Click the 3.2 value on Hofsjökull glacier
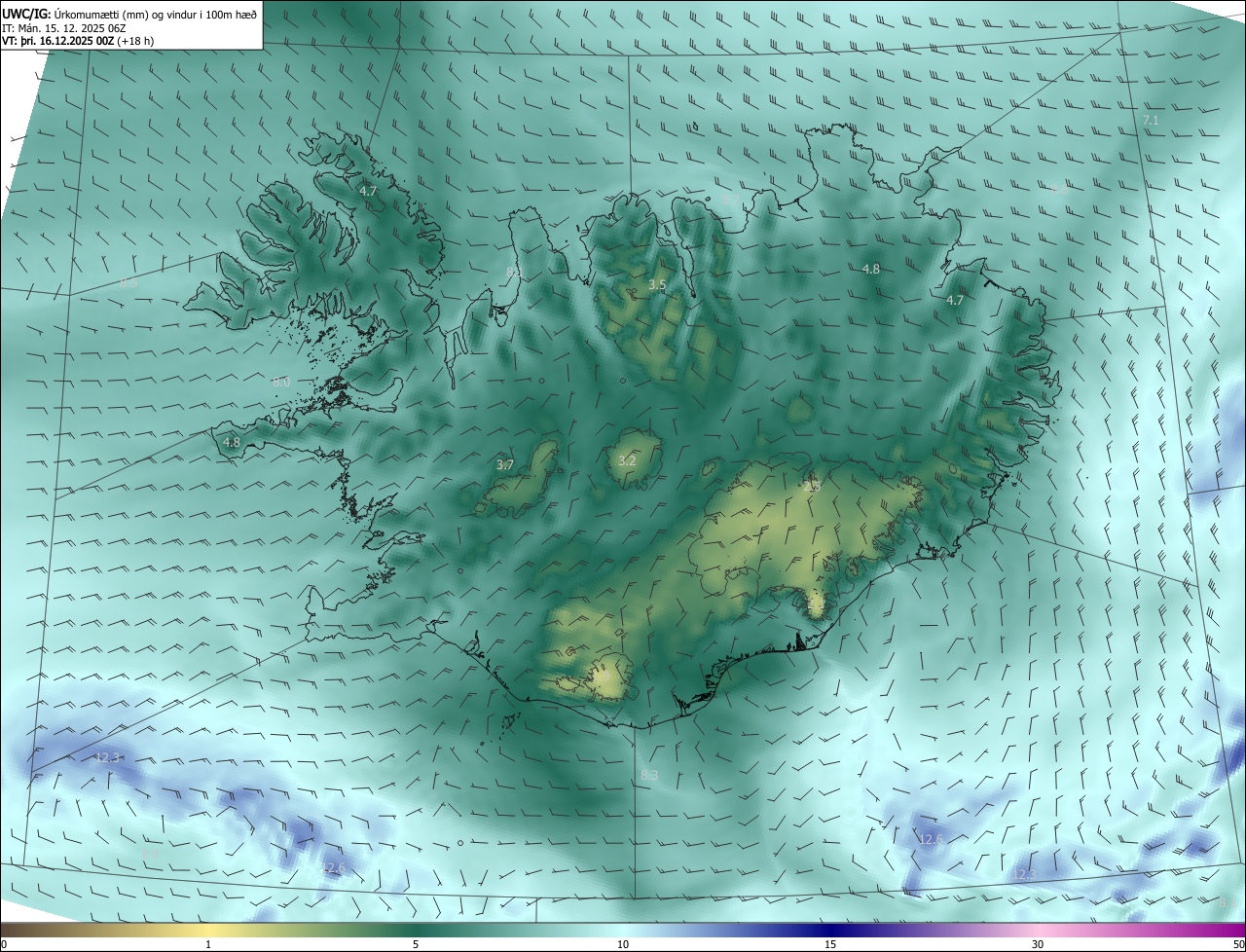1246x952 pixels. (x=627, y=460)
